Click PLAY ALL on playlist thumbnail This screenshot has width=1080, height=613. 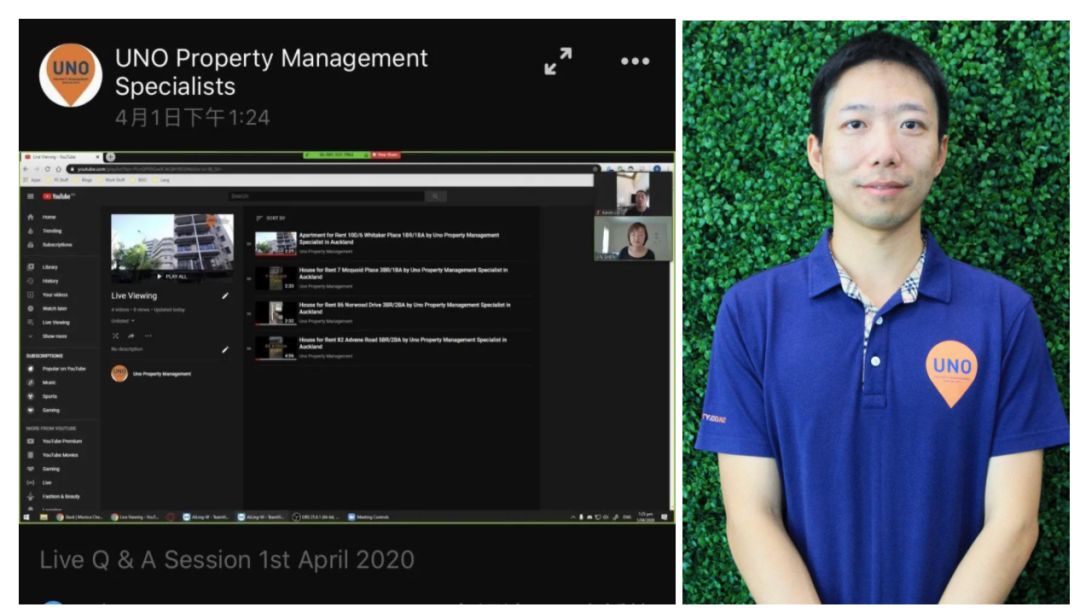pos(172,276)
